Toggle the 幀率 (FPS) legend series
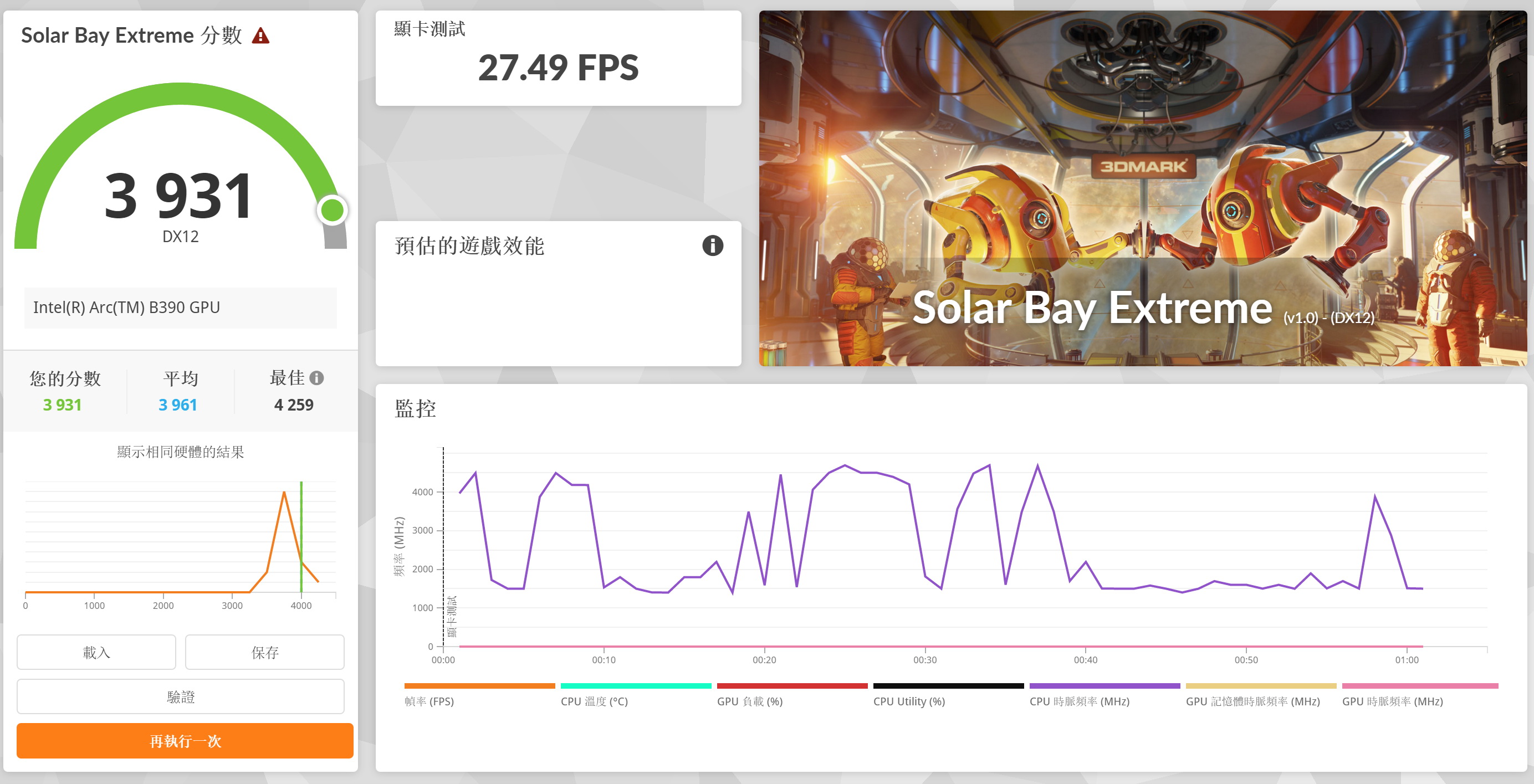 pos(429,701)
